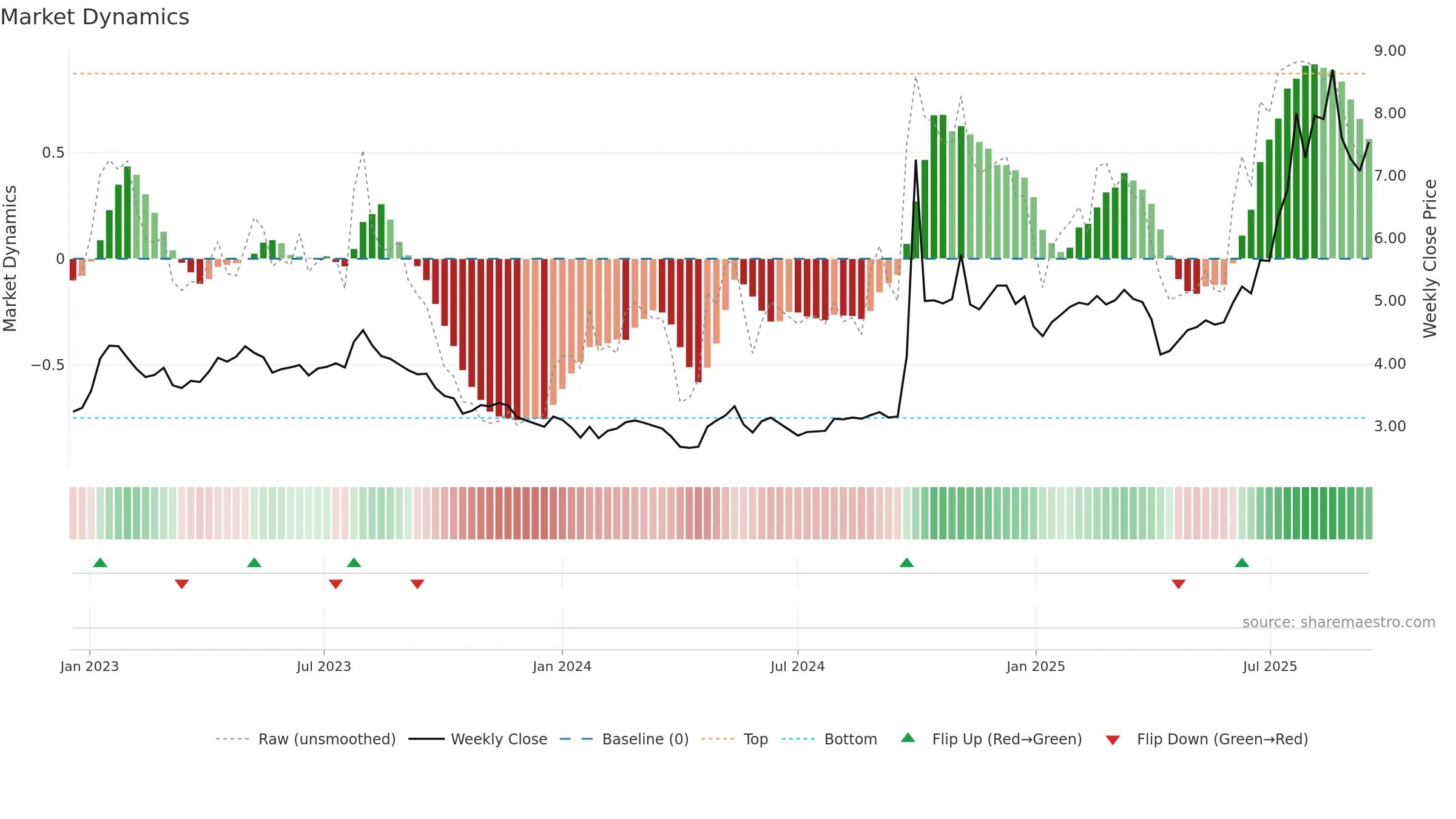This screenshot has height=819, width=1456.
Task: Click the Jul 2023 x-axis label
Action: 324,666
